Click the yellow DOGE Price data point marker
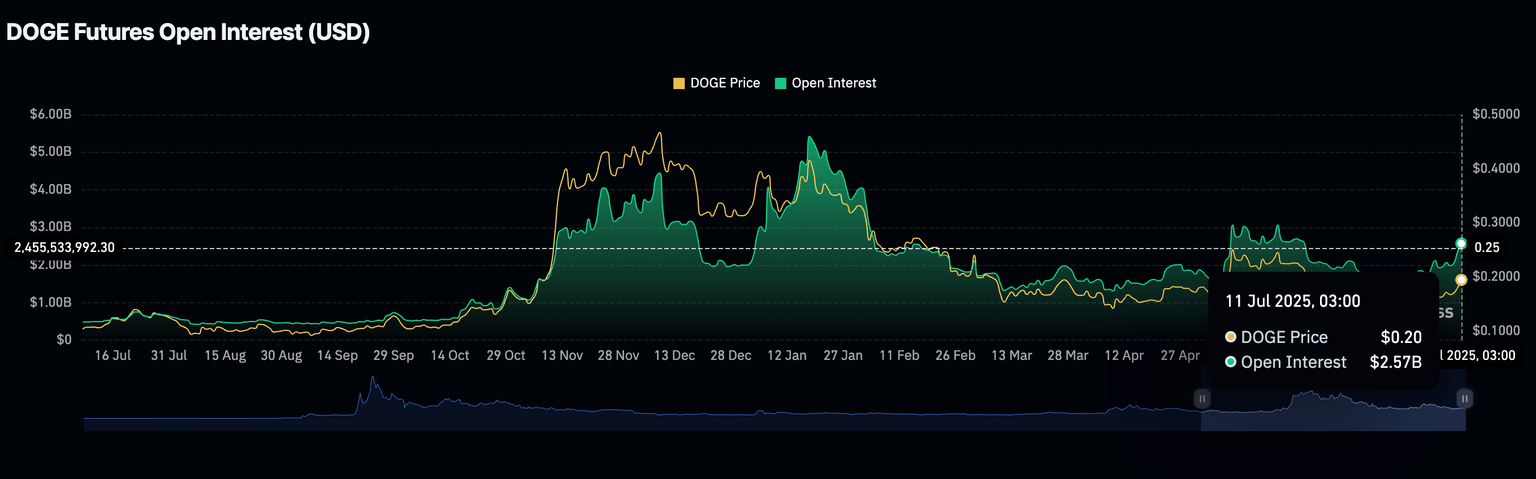Viewport: 1536px width, 479px height. [x=1461, y=280]
